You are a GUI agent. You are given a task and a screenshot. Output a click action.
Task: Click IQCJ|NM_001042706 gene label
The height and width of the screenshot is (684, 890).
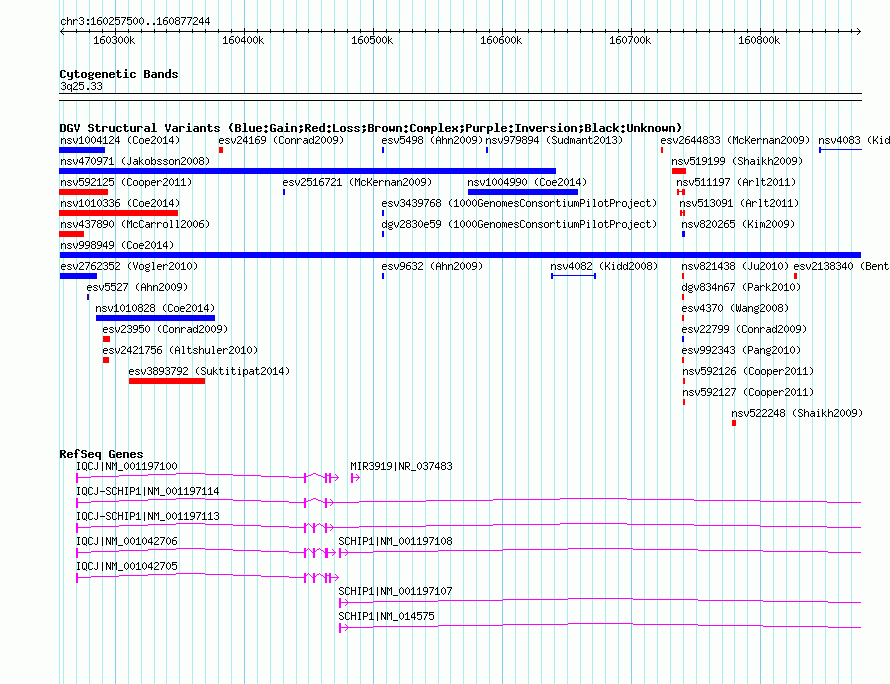[x=127, y=541]
